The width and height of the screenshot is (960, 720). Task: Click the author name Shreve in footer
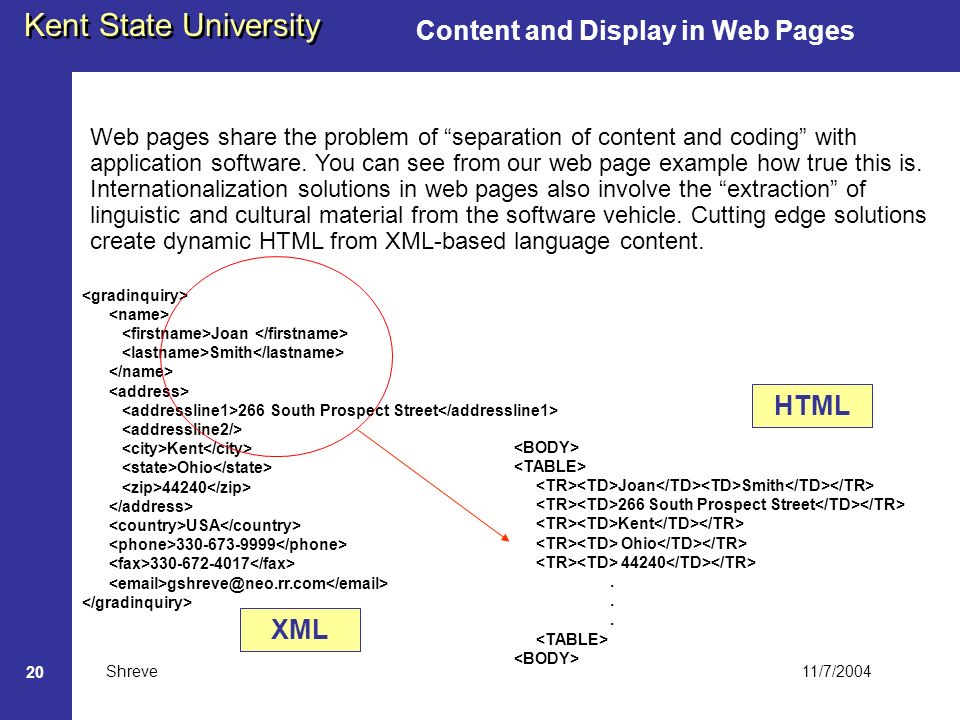click(132, 672)
